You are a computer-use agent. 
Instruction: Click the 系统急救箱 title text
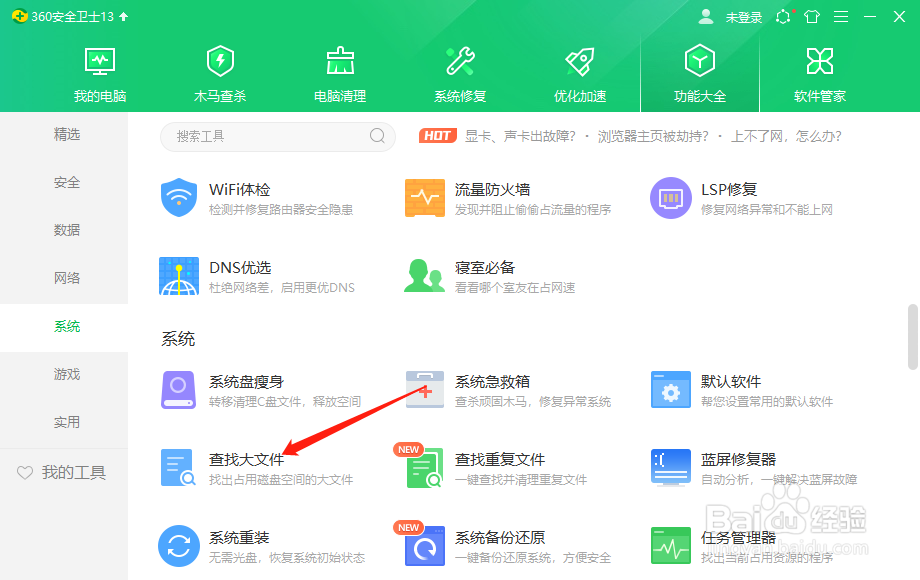492,381
